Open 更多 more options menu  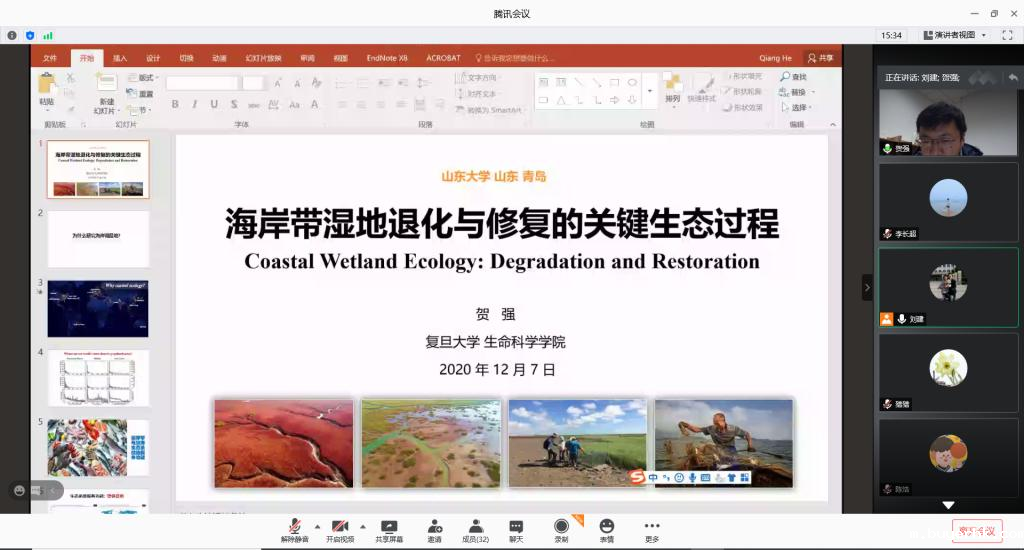pyautogui.click(x=652, y=529)
